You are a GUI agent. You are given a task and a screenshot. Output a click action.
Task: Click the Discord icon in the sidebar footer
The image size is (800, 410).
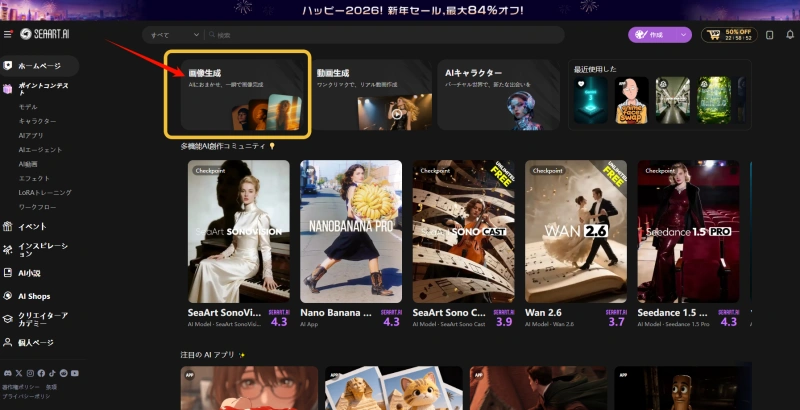[x=7, y=373]
